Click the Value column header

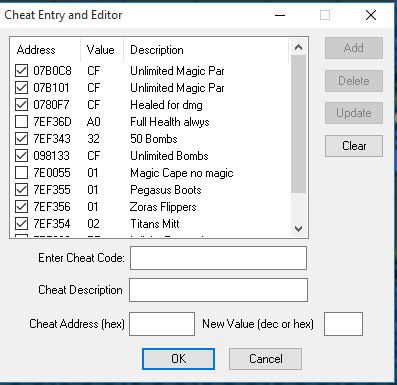102,50
